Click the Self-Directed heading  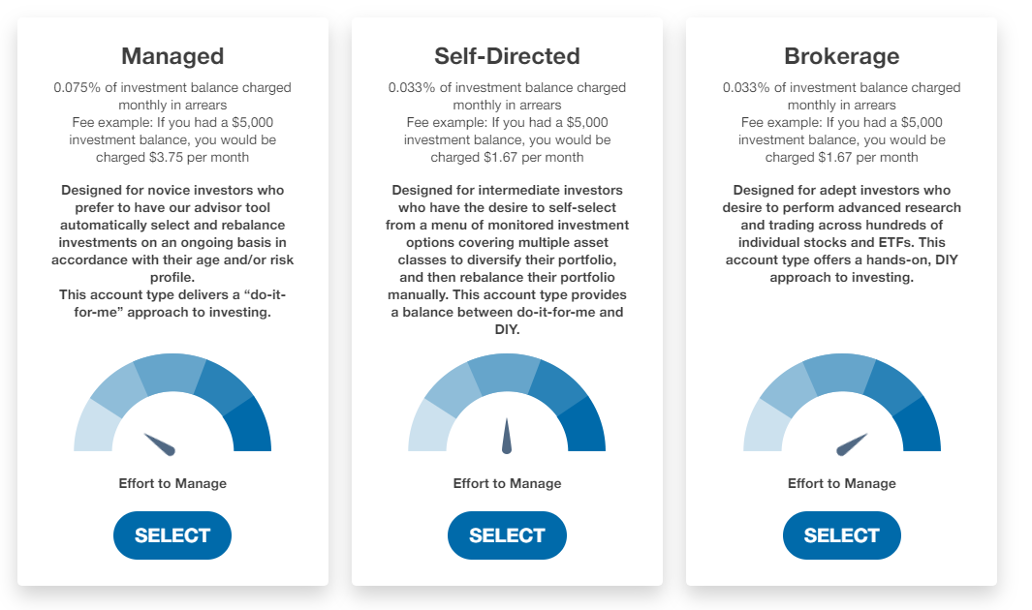coord(507,56)
